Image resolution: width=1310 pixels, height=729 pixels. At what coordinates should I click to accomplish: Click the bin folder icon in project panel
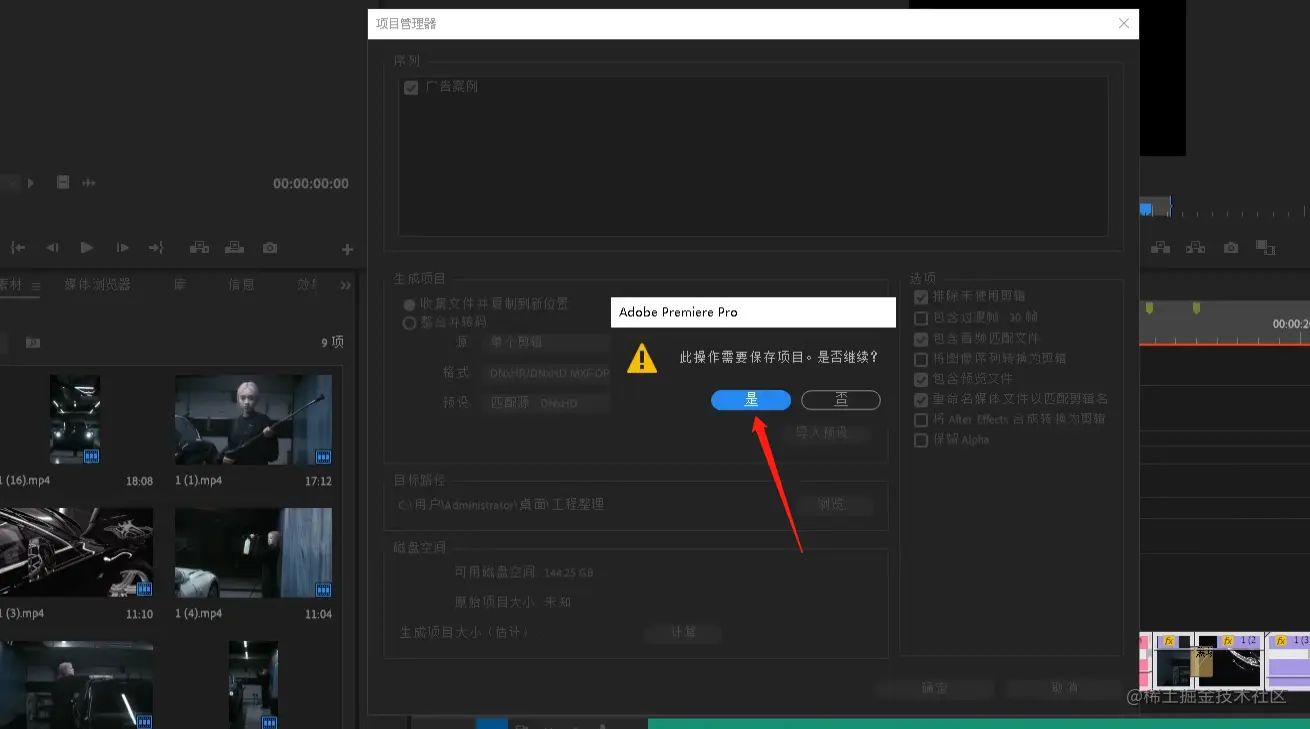tap(33, 342)
